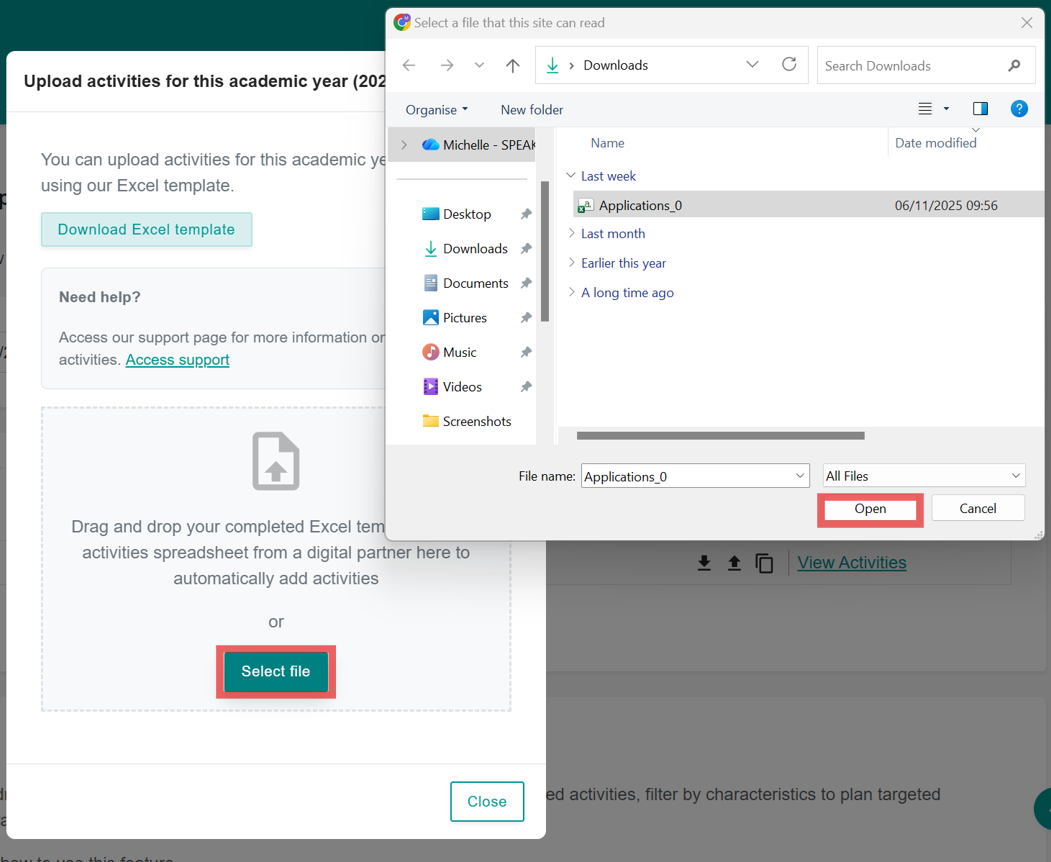Click the horizontal scrollbar in file list

(x=721, y=436)
